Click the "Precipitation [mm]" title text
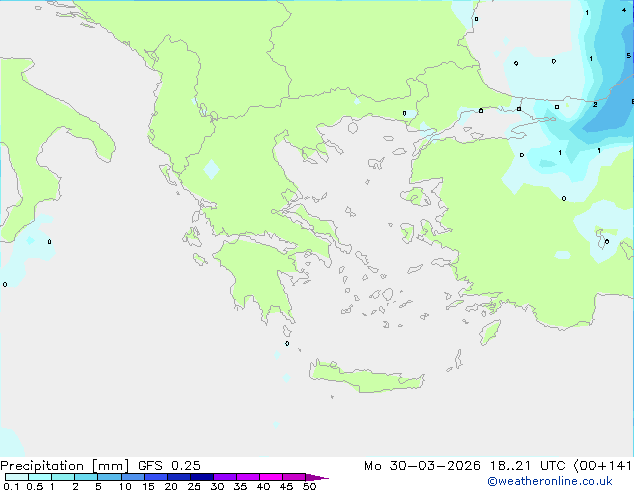Image resolution: width=634 pixels, height=490 pixels. [65, 466]
